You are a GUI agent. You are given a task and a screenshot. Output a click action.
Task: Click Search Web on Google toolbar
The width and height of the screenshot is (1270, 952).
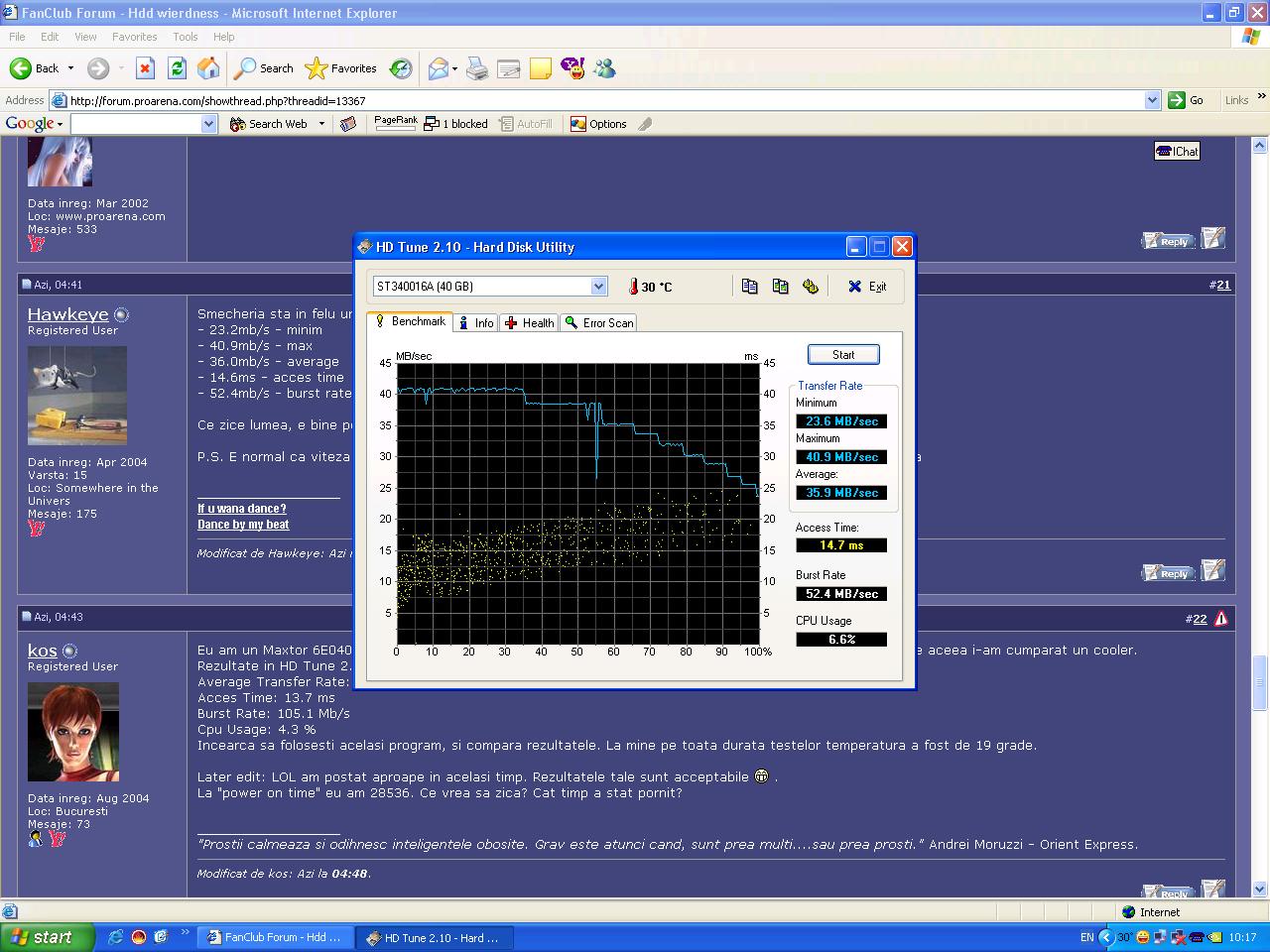point(269,124)
